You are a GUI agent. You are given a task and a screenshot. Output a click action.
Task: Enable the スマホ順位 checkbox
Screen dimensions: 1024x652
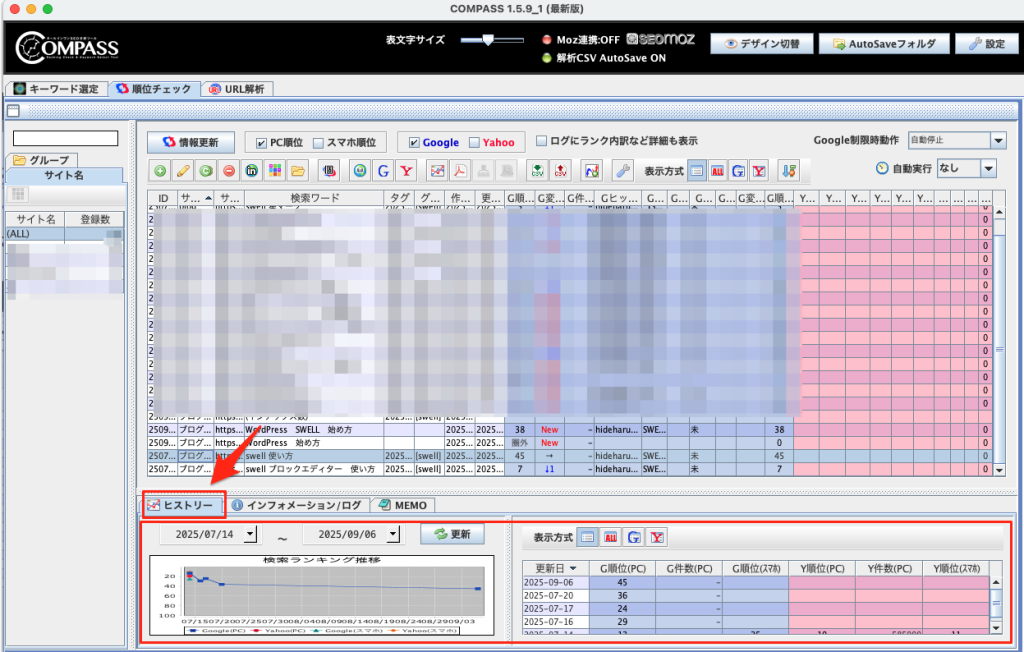coord(318,142)
